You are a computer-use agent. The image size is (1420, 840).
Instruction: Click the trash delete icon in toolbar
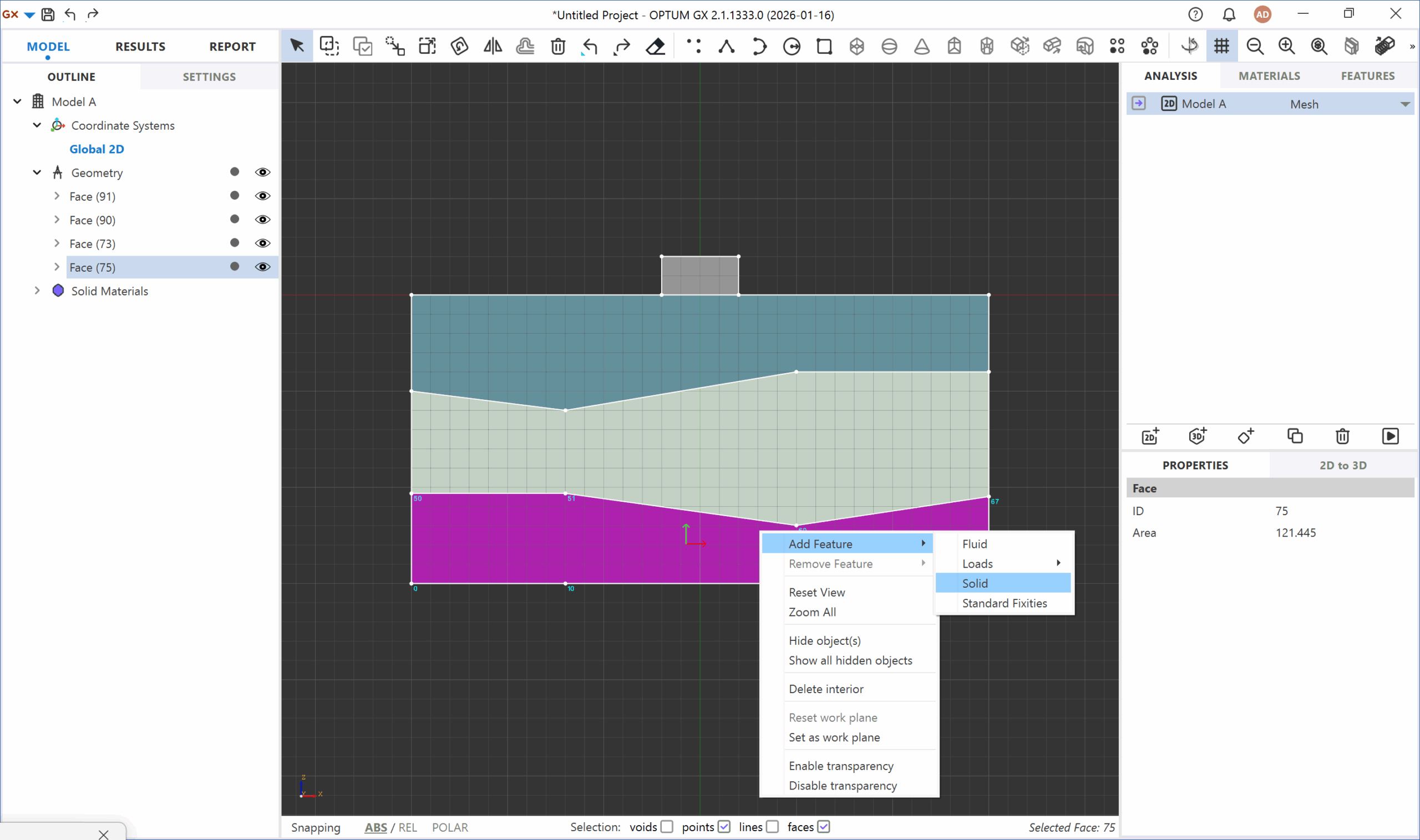(557, 46)
